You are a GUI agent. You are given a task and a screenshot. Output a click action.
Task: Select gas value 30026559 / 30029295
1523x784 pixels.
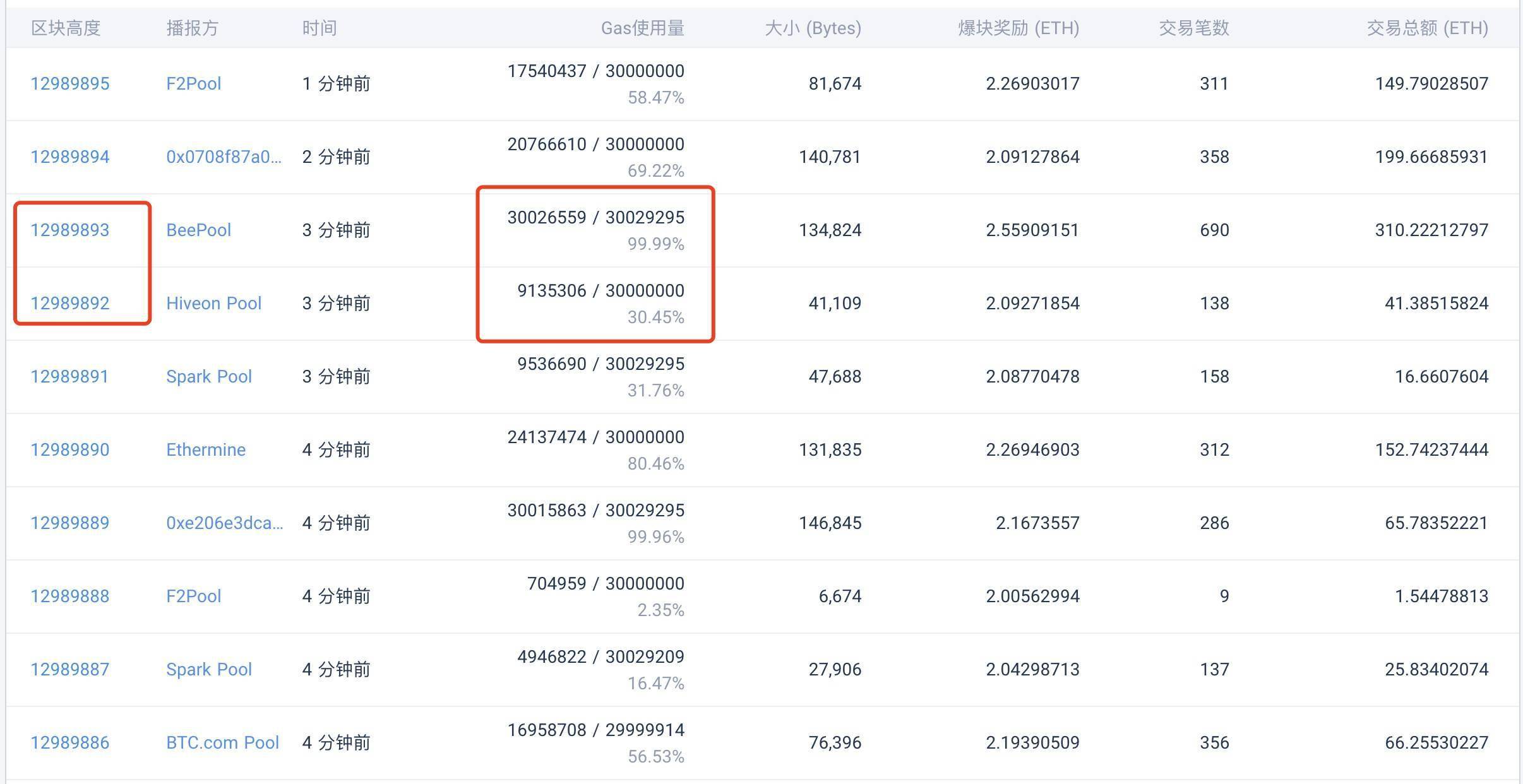596,217
